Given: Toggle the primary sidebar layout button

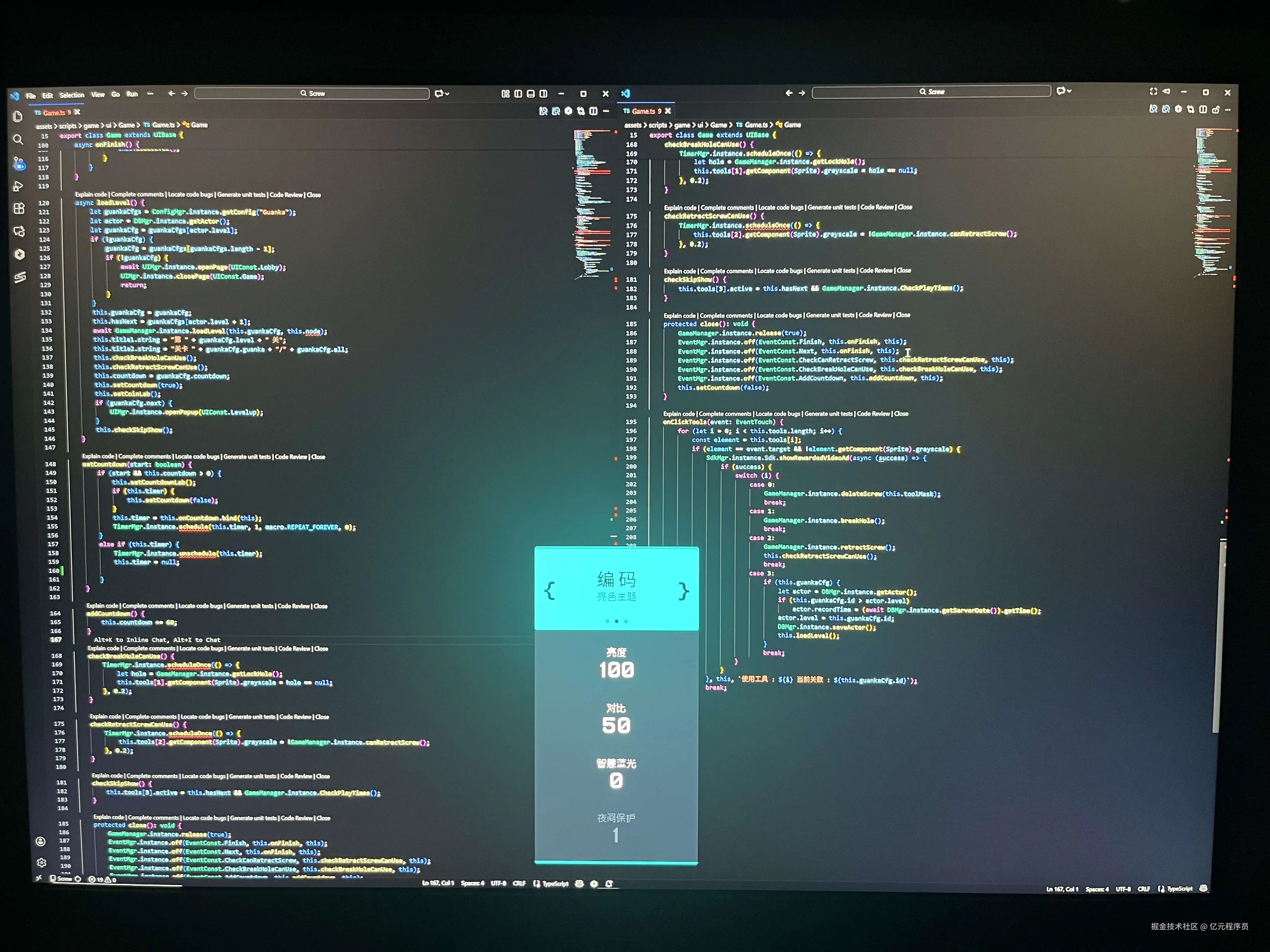Looking at the screenshot, I should point(518,94).
